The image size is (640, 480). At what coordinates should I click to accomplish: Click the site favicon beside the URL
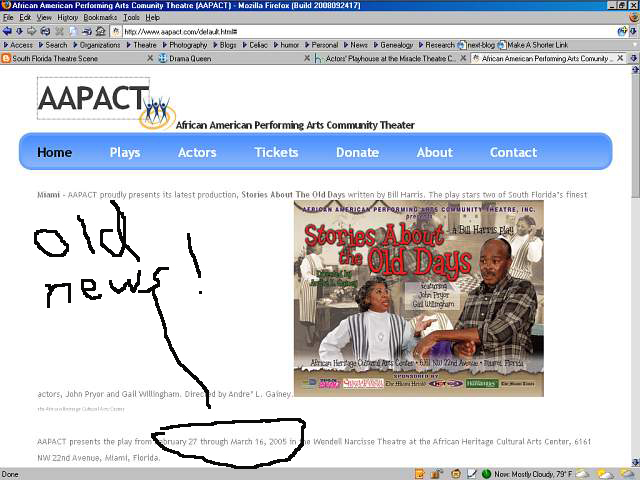116,31
